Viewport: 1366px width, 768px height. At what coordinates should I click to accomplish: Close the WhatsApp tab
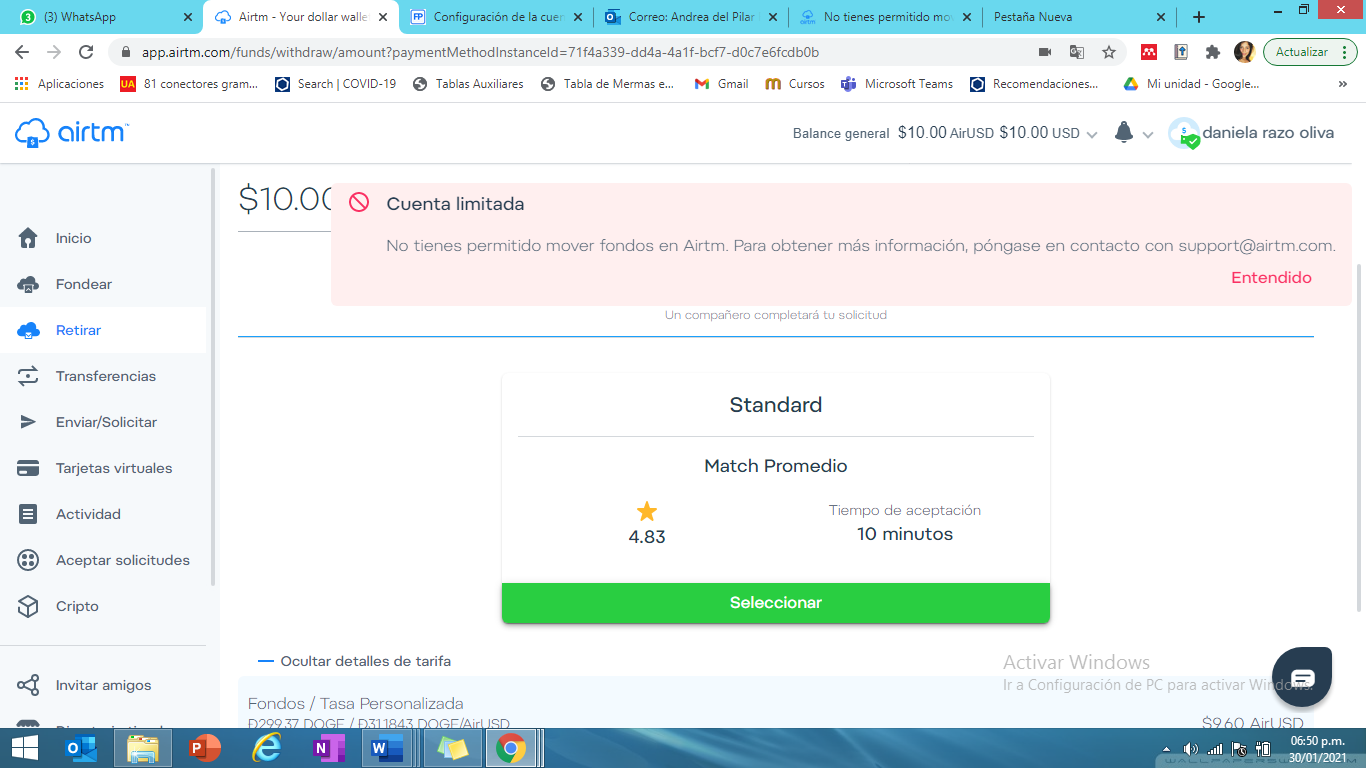point(188,17)
